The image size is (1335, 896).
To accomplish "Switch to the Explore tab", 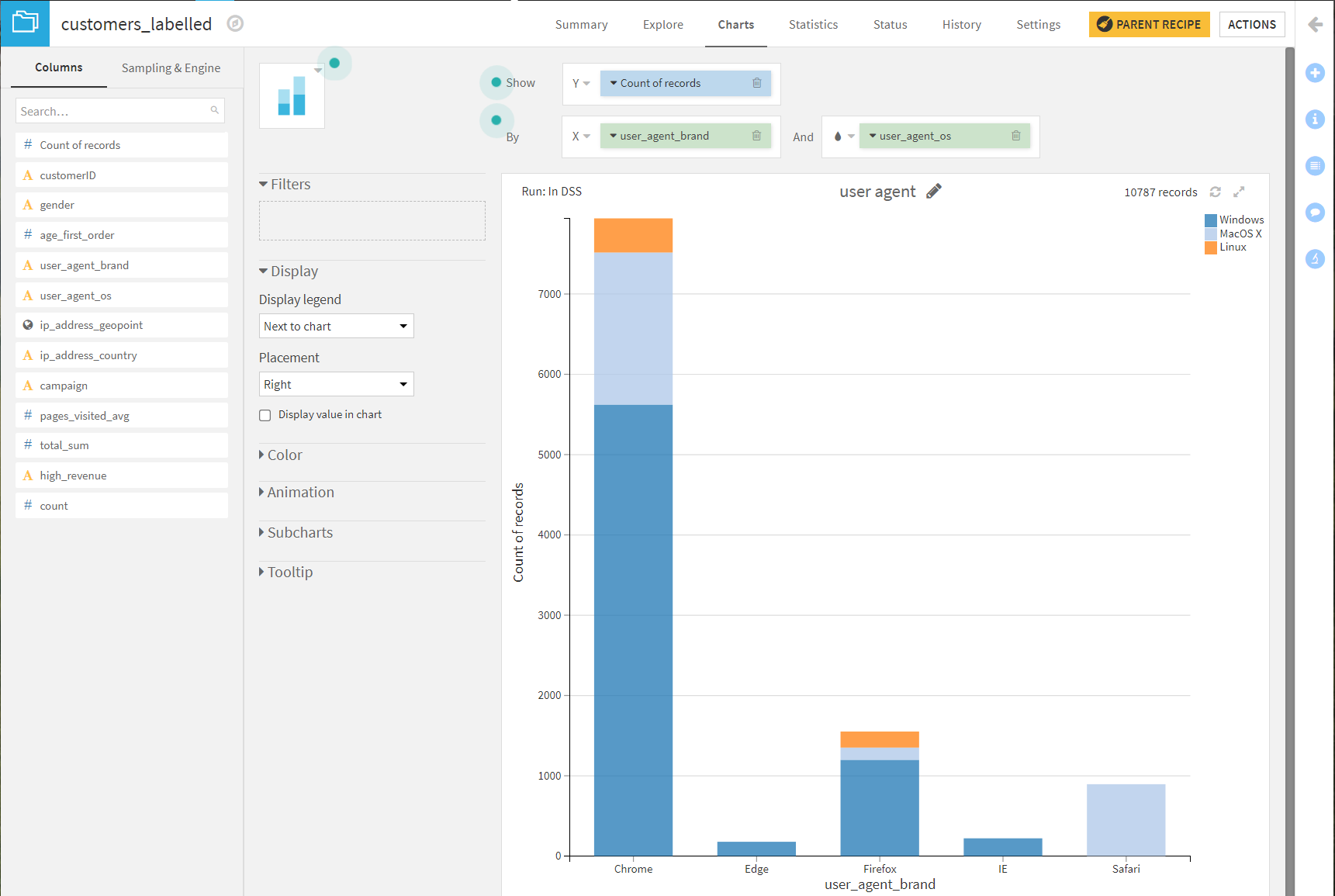I will [663, 25].
